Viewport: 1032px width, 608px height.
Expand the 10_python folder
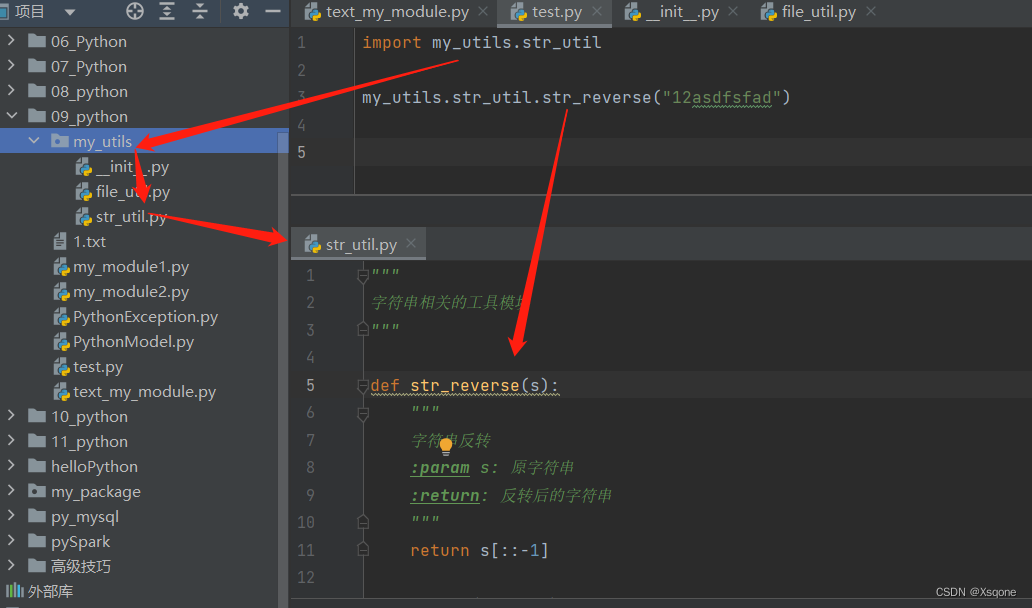point(11,416)
